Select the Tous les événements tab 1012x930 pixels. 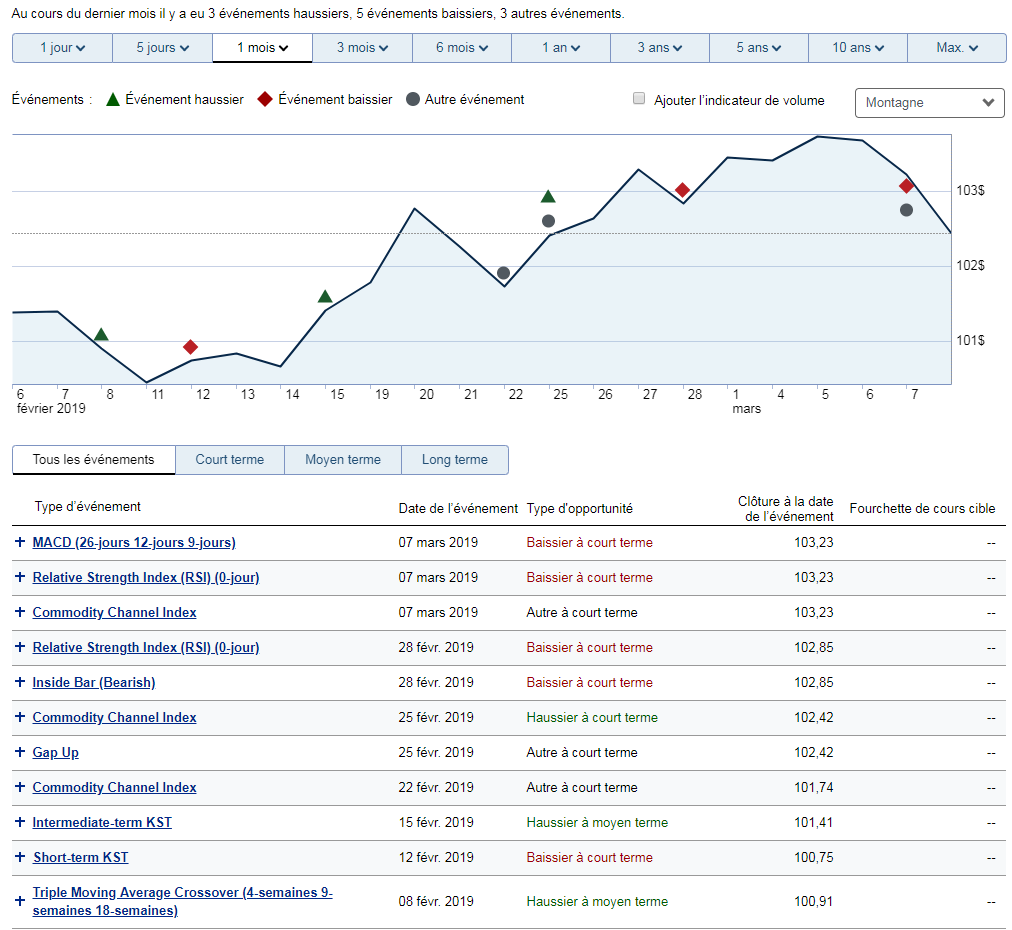pyautogui.click(x=94, y=460)
